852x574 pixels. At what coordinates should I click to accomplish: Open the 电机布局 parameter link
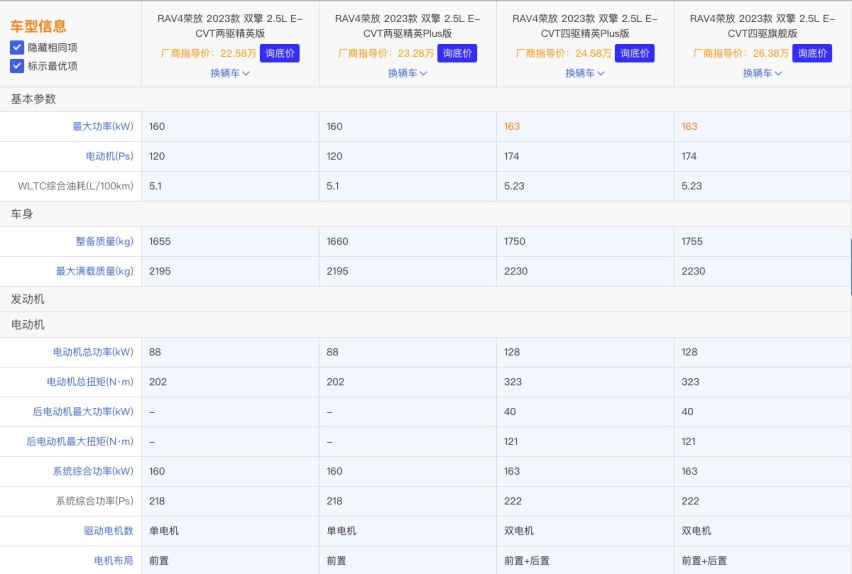point(114,560)
